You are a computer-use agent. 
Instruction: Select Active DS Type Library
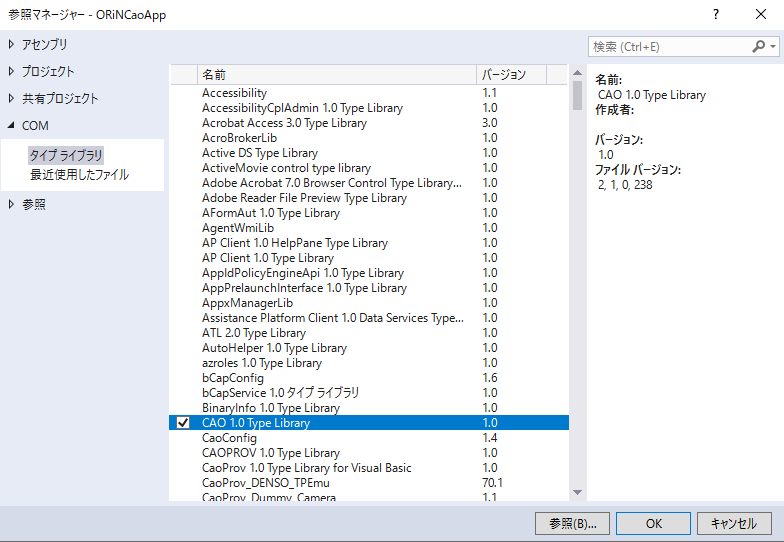[x=369, y=153]
